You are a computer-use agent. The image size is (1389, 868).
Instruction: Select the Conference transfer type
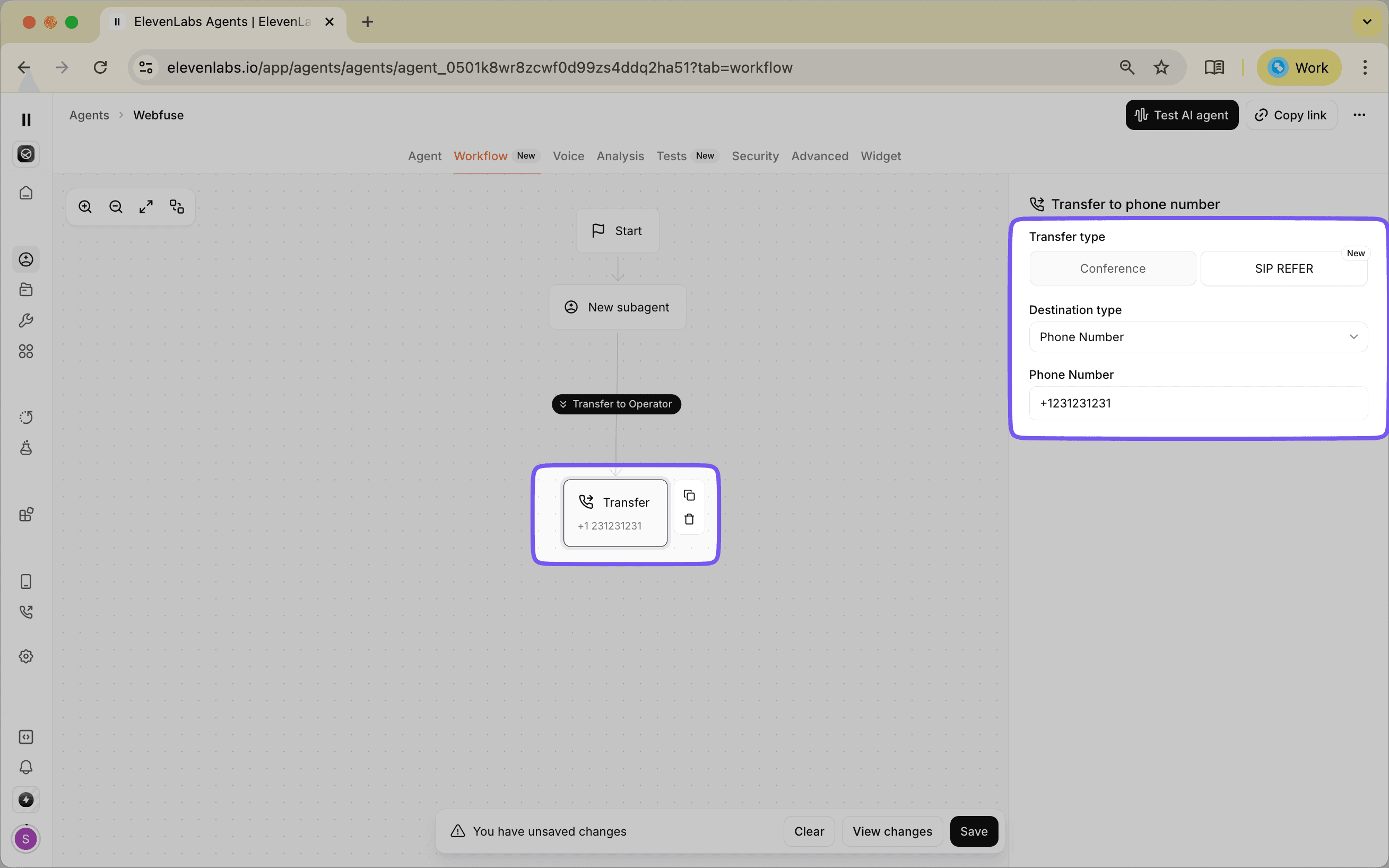pos(1113,268)
